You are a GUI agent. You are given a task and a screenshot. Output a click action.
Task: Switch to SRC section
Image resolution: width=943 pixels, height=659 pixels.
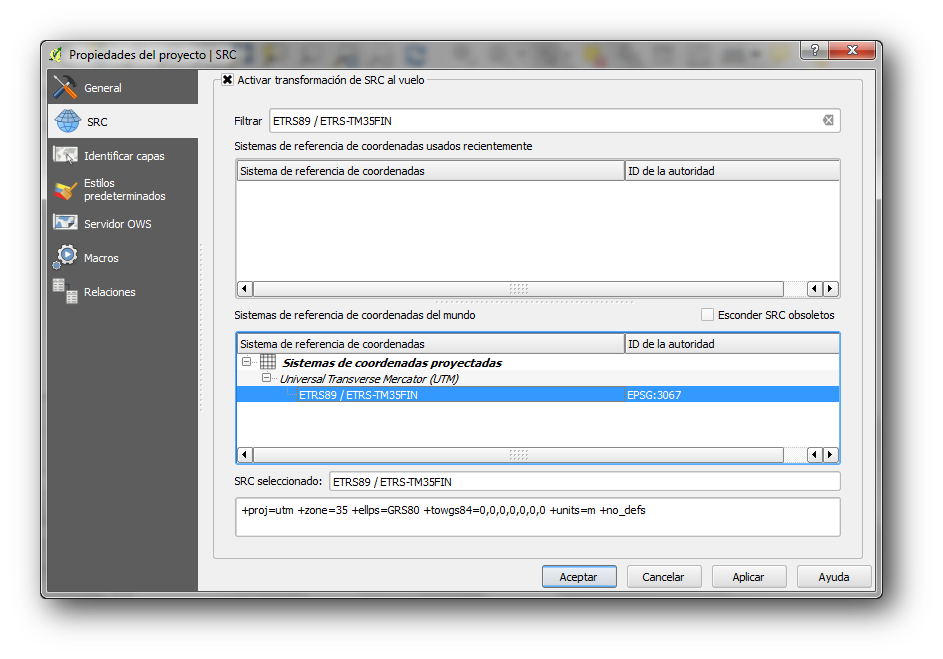click(x=123, y=121)
